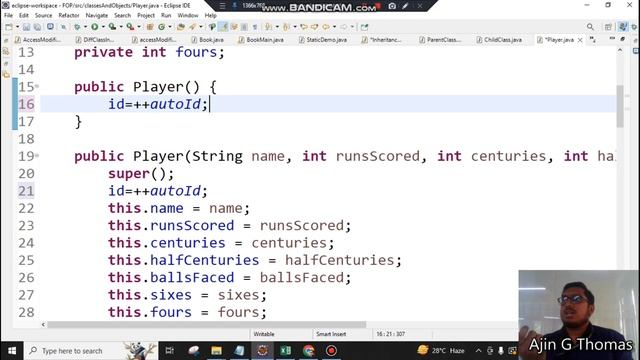Open dropdown next to New Class icon
The width and height of the screenshot is (640, 360).
(x=170, y=27)
